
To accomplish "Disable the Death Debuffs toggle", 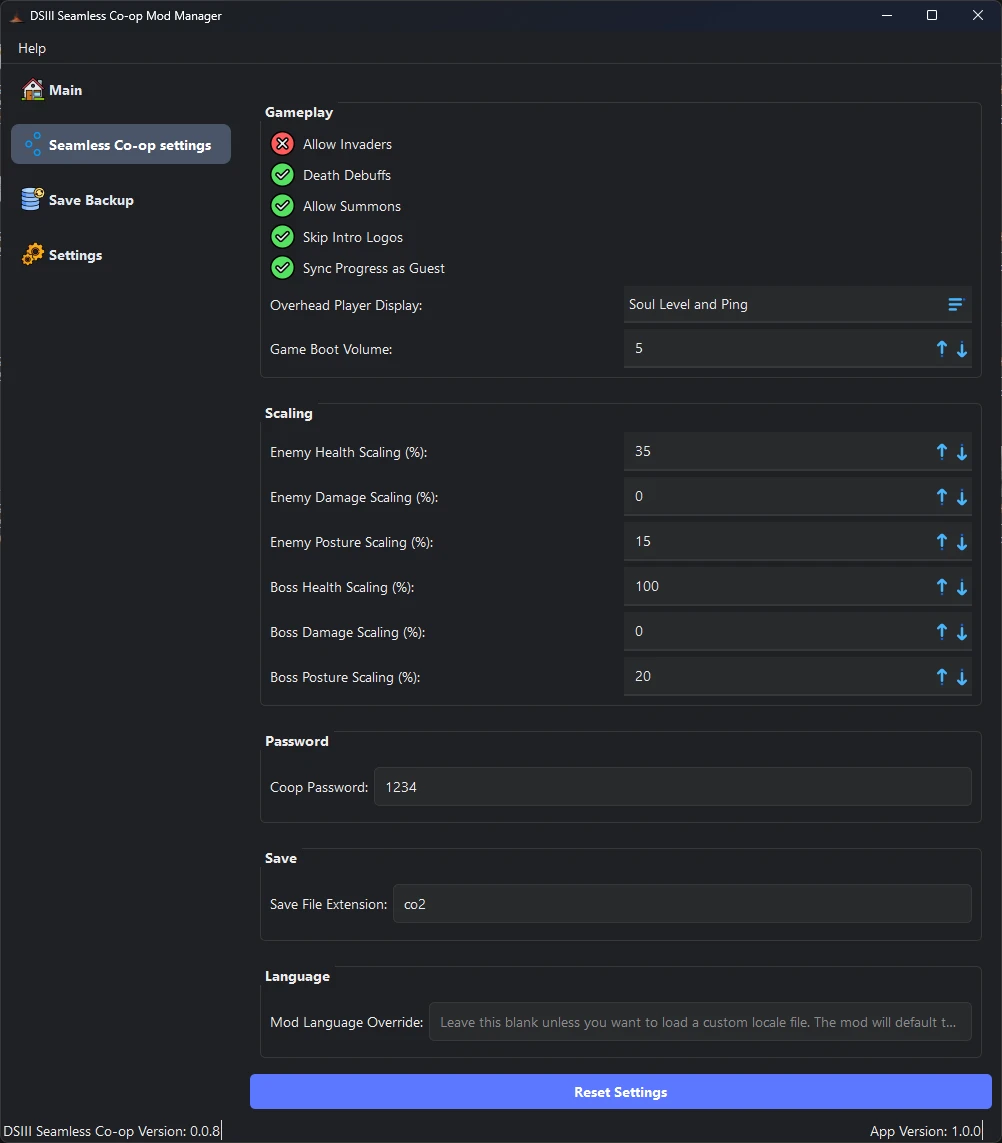I will (283, 175).
